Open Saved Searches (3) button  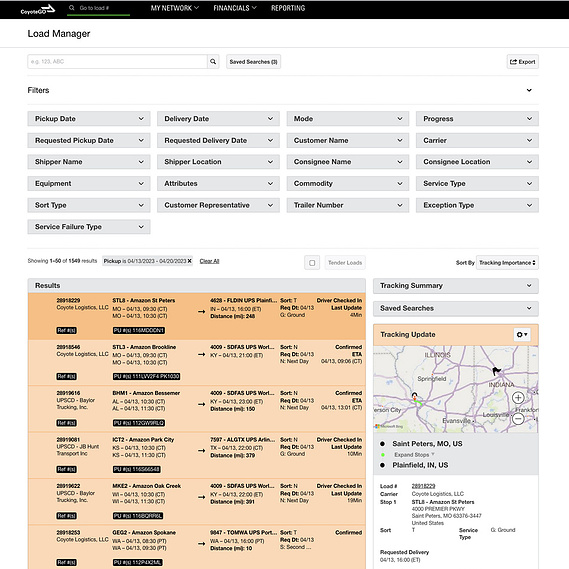[253, 62]
